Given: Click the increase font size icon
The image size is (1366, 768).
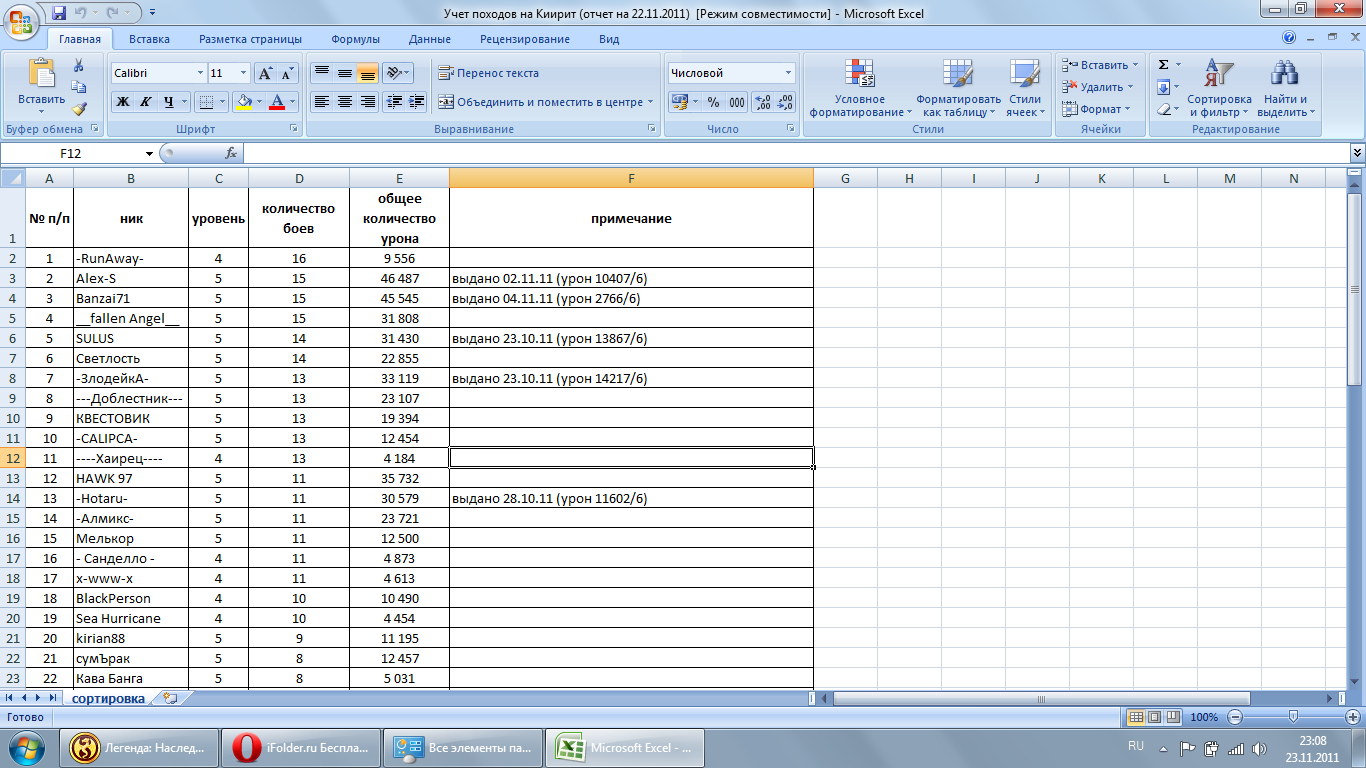Looking at the screenshot, I should tap(265, 73).
